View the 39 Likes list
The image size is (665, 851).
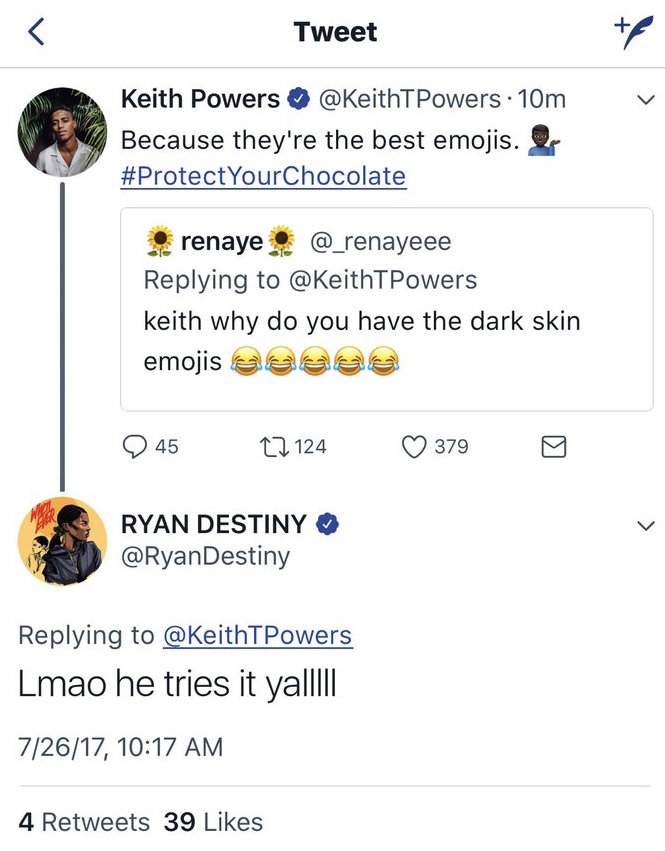coord(213,822)
